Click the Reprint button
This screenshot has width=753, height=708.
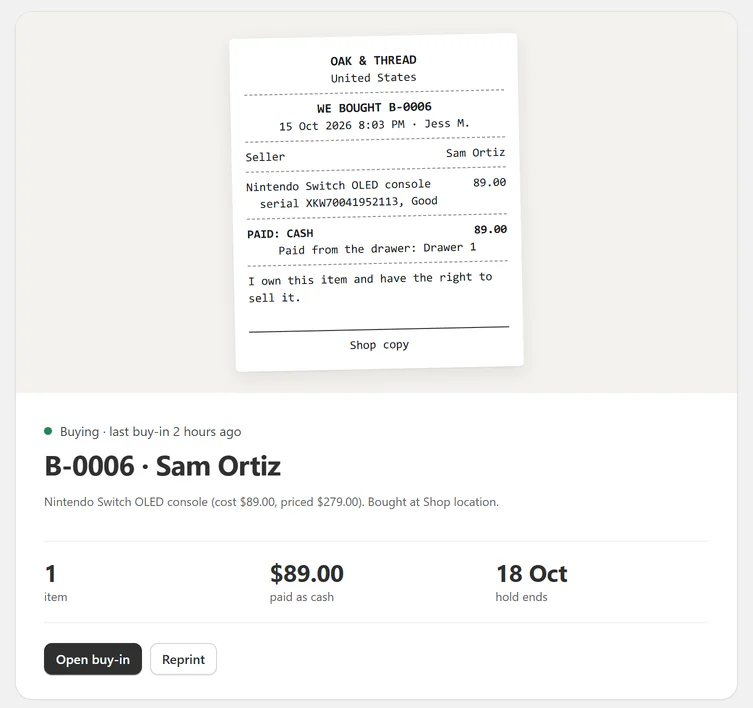tap(183, 659)
